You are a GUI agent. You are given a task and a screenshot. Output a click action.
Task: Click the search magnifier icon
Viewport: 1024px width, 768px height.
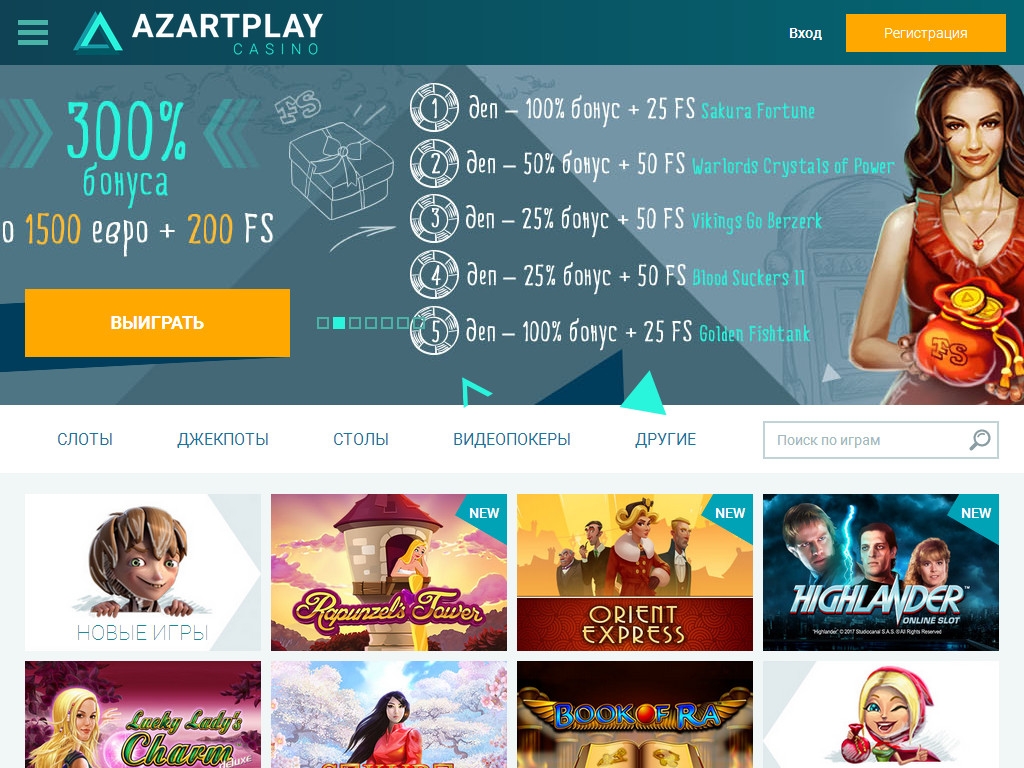click(x=980, y=440)
